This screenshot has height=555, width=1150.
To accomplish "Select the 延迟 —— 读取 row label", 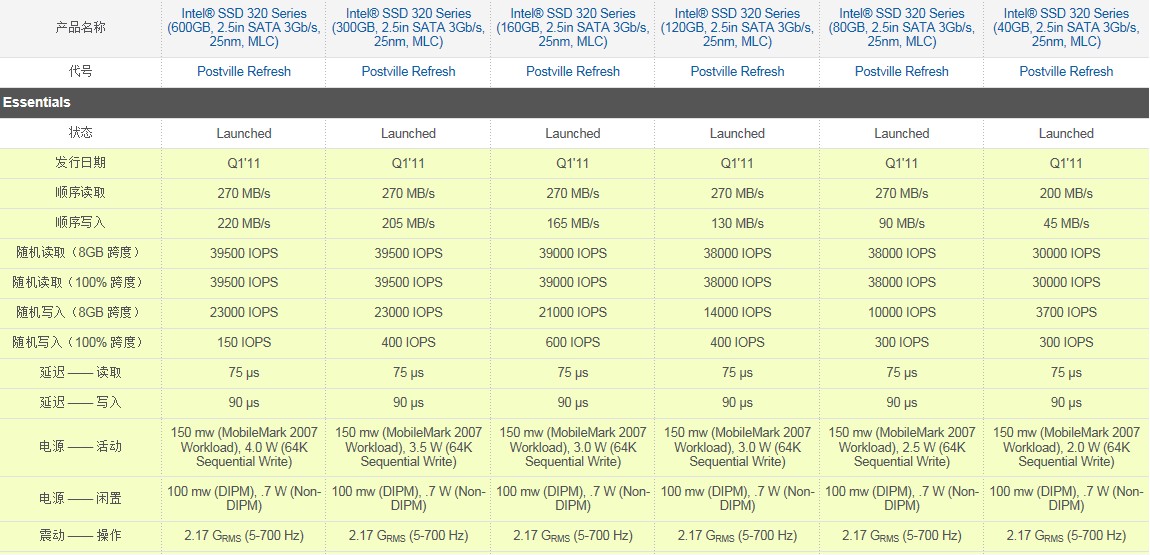I will click(80, 372).
